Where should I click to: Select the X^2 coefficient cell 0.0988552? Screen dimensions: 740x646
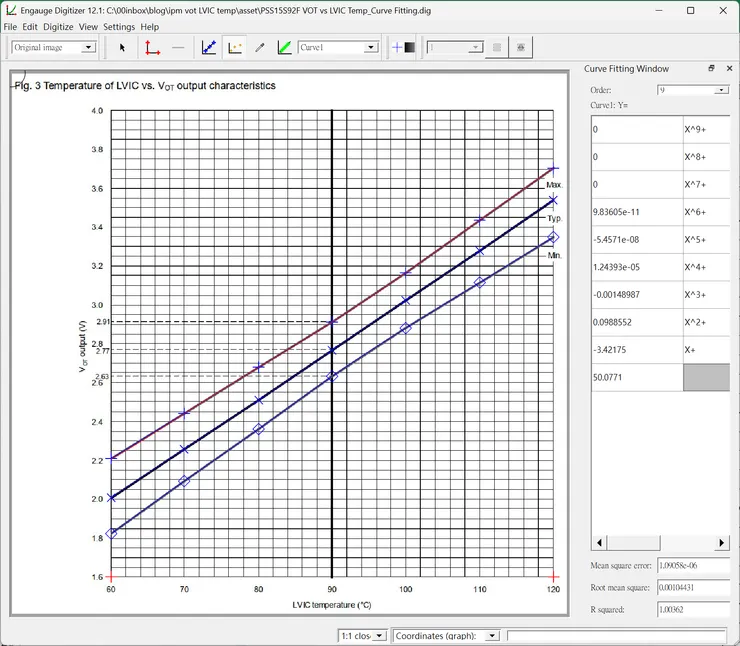click(636, 323)
